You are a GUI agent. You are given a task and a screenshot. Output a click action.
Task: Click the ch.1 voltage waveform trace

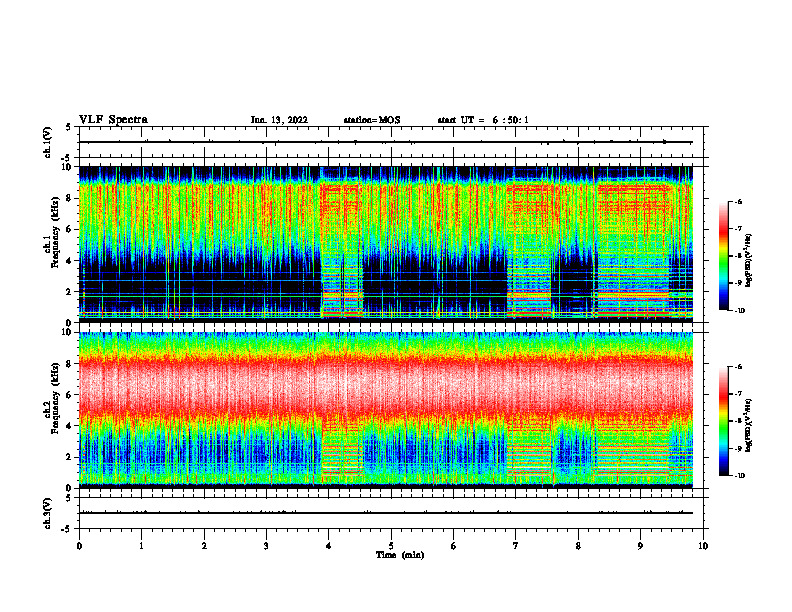[386, 142]
